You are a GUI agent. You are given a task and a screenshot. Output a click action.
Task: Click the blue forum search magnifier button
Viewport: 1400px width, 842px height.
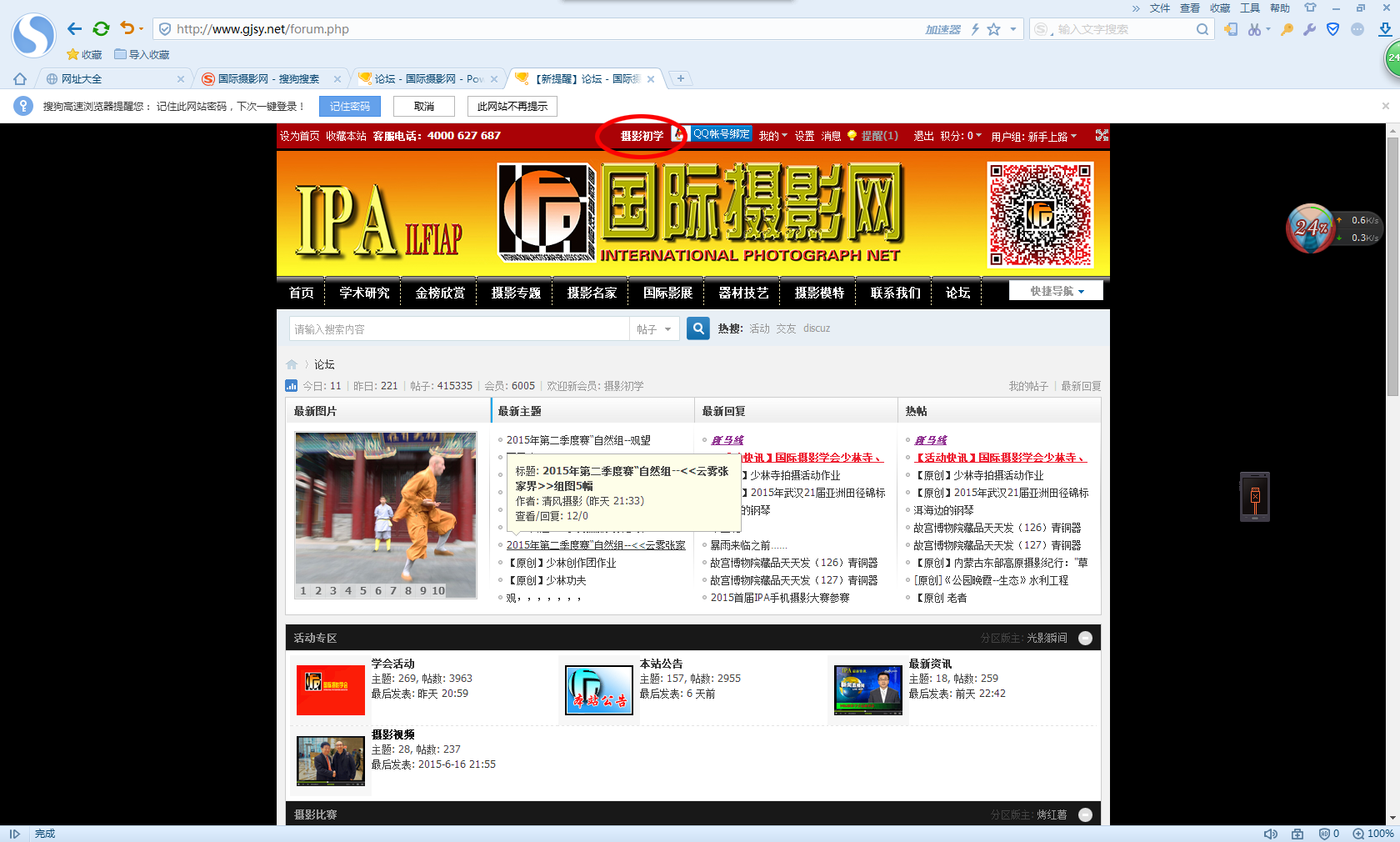(698, 328)
